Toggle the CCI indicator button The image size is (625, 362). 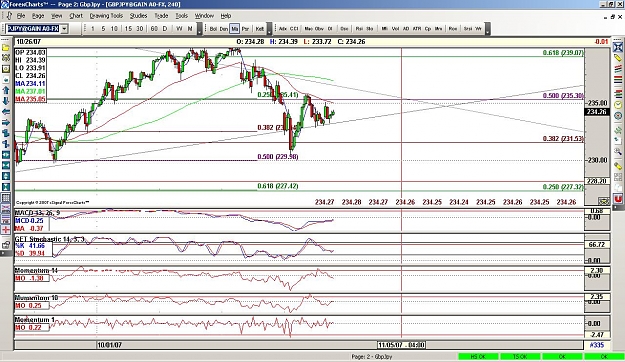point(294,29)
